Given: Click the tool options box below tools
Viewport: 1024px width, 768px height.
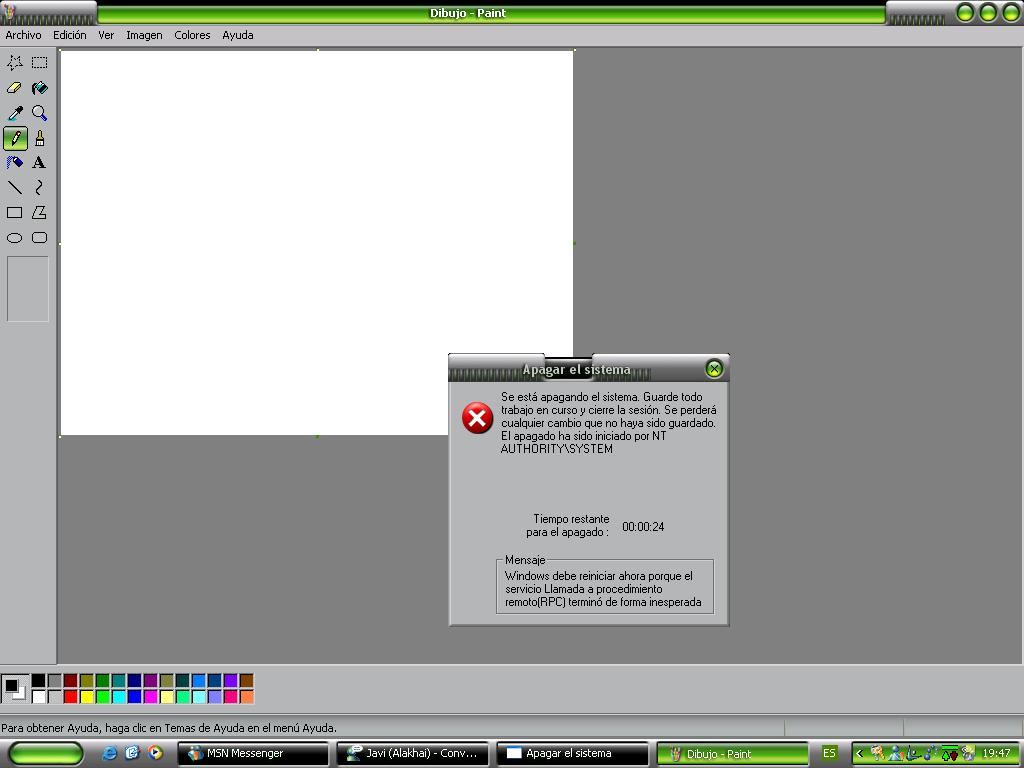Looking at the screenshot, I should [27, 289].
